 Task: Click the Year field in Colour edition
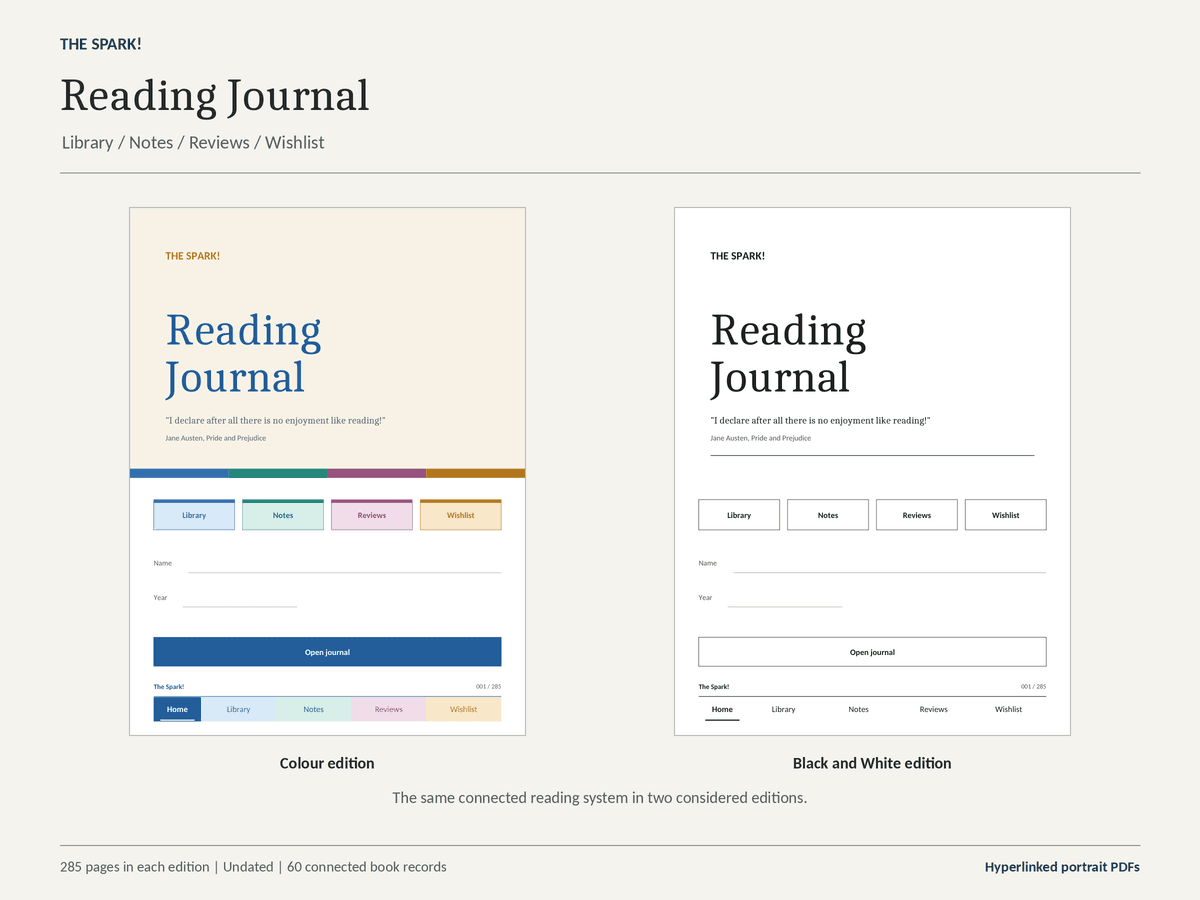[x=240, y=598]
